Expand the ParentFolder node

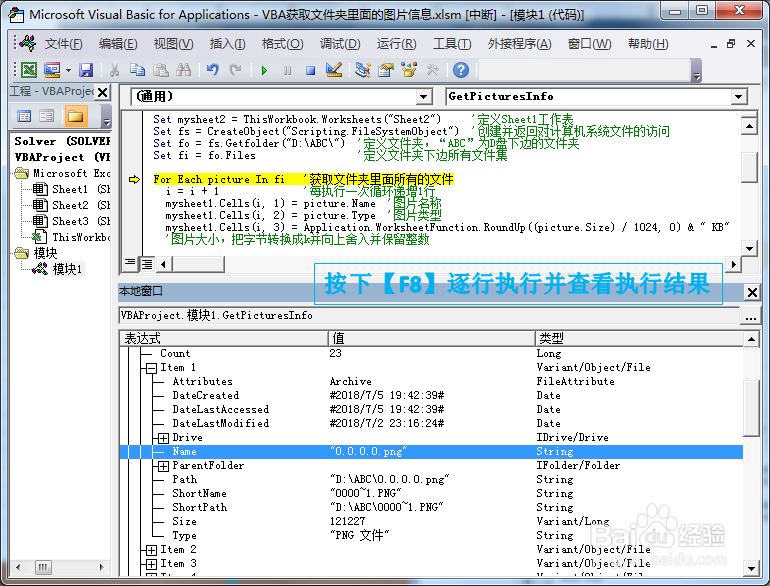164,466
